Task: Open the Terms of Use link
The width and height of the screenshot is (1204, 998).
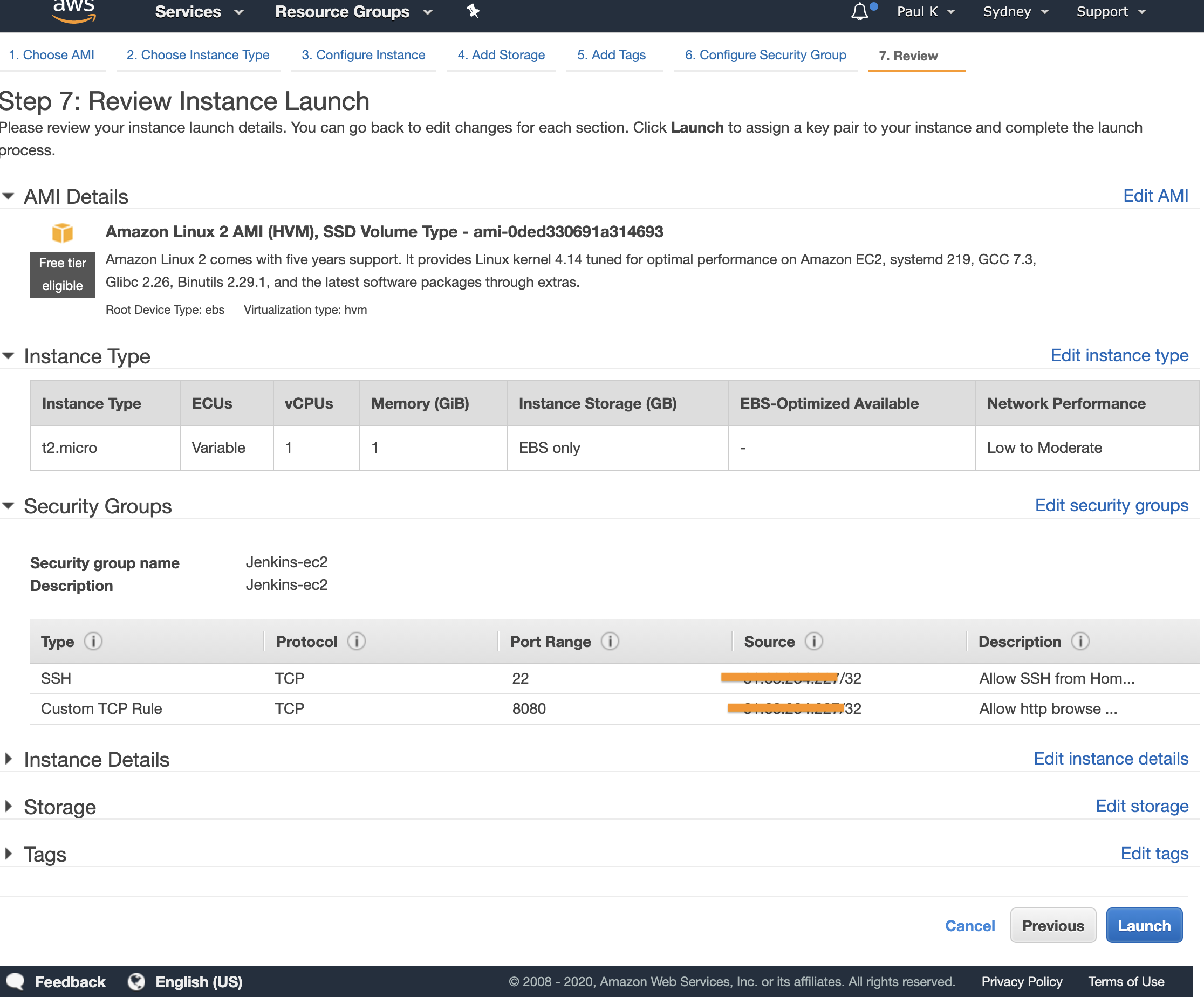Action: [1126, 982]
